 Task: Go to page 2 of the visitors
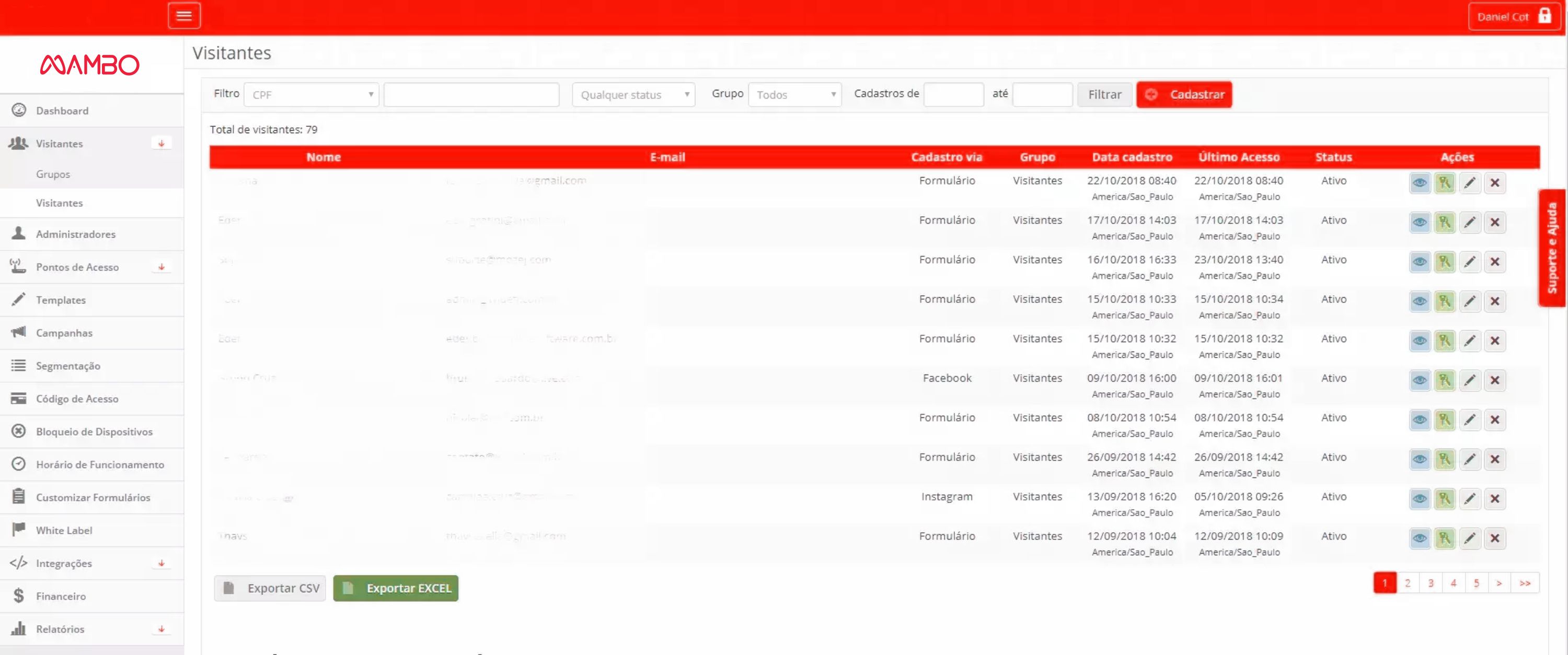(x=1408, y=582)
